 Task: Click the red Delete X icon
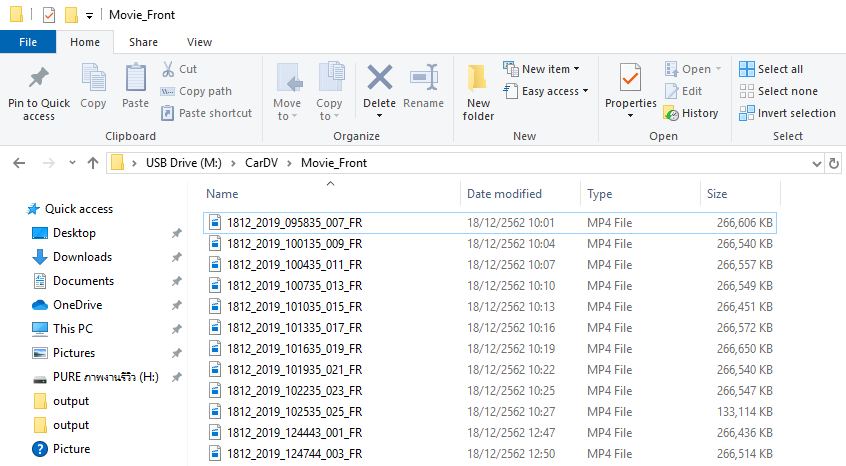coord(380,77)
